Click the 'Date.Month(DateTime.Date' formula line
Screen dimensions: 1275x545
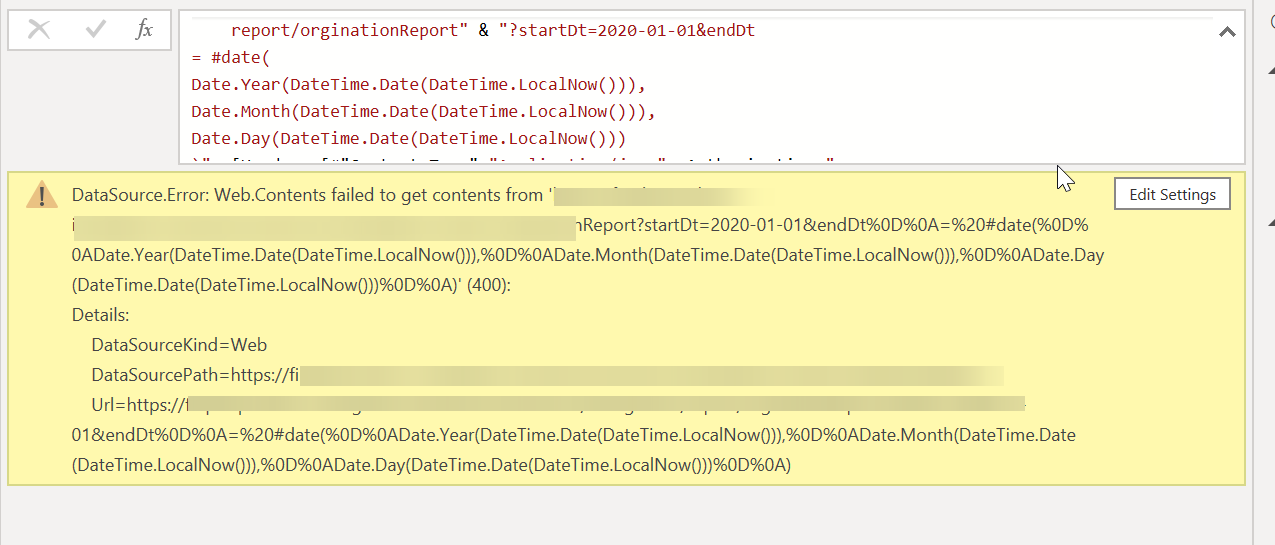[x=424, y=111]
